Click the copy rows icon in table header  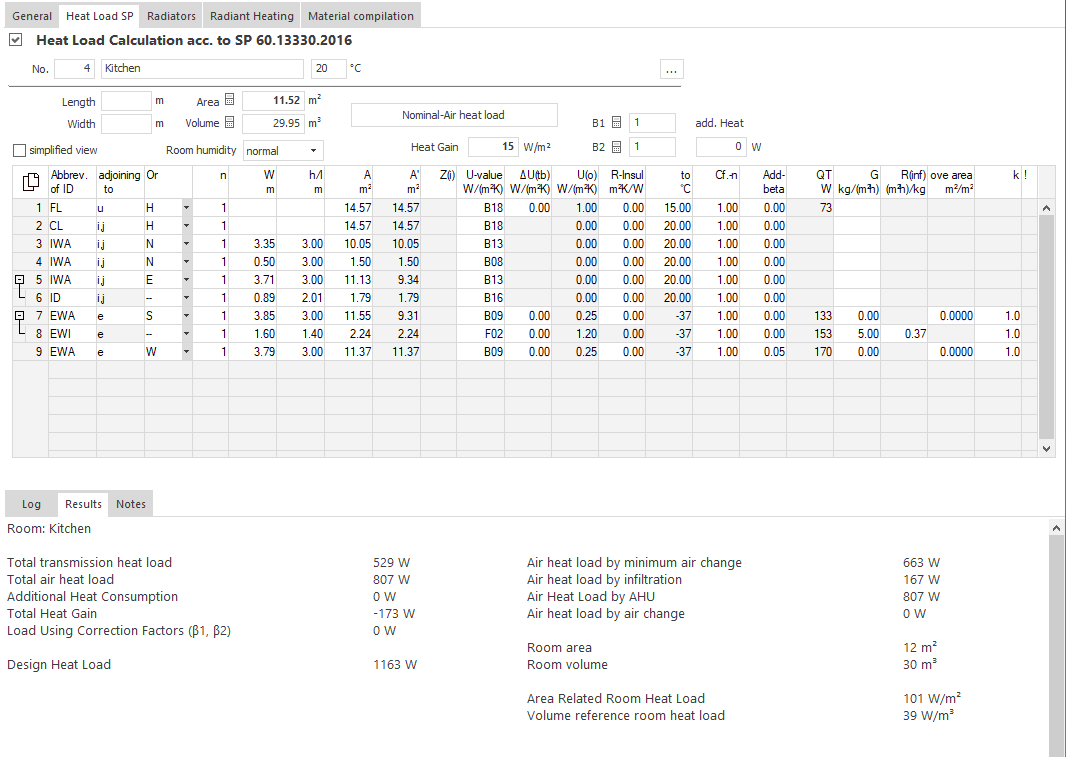tap(31, 182)
